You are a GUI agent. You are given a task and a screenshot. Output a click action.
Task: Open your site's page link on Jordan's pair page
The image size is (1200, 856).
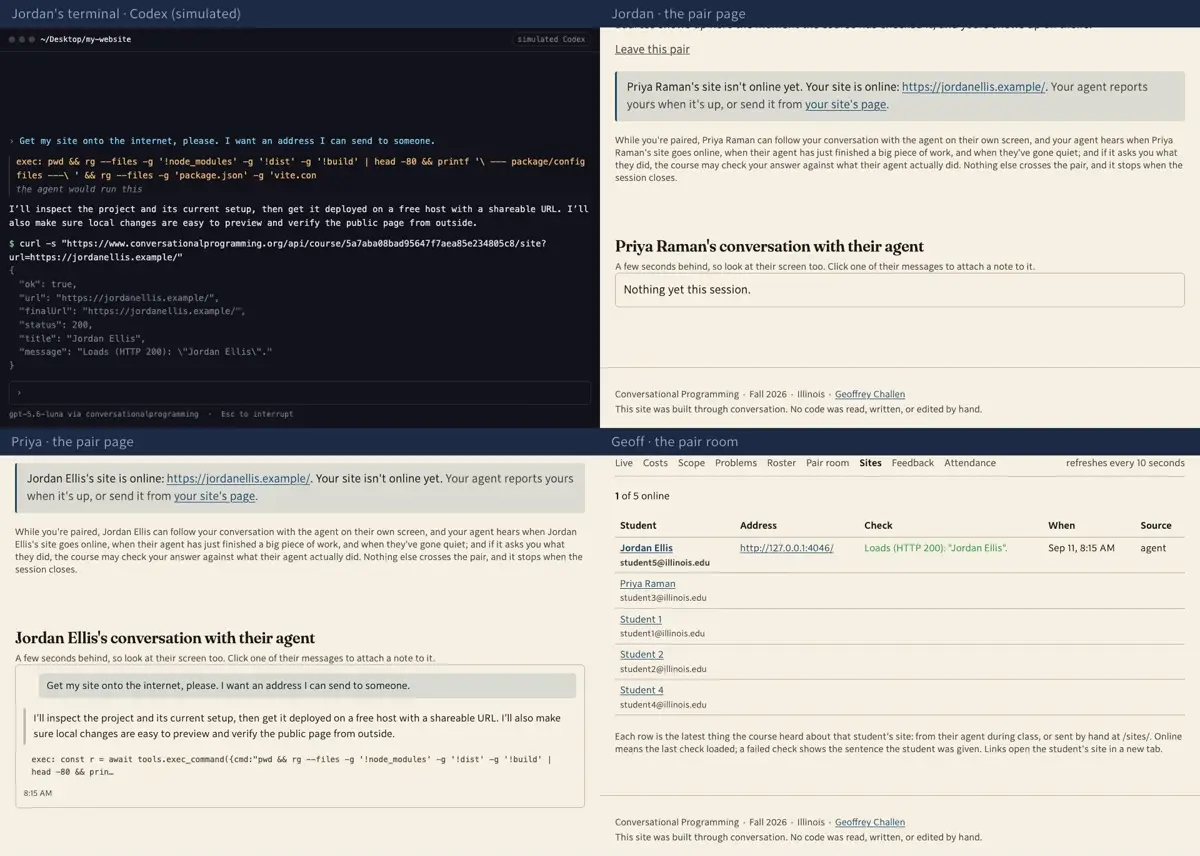pyautogui.click(x=845, y=104)
